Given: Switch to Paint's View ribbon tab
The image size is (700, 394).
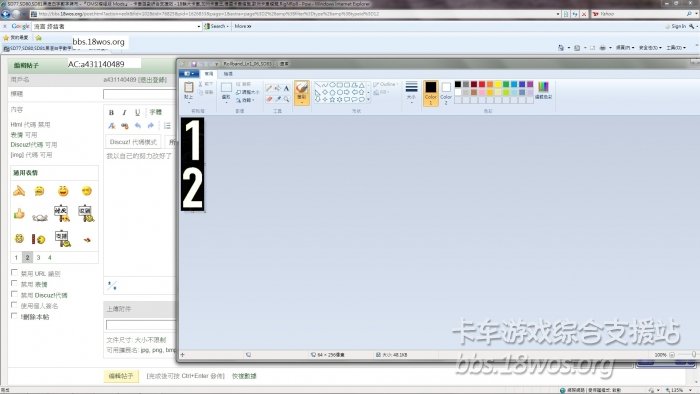Looking at the screenshot, I should tap(228, 74).
